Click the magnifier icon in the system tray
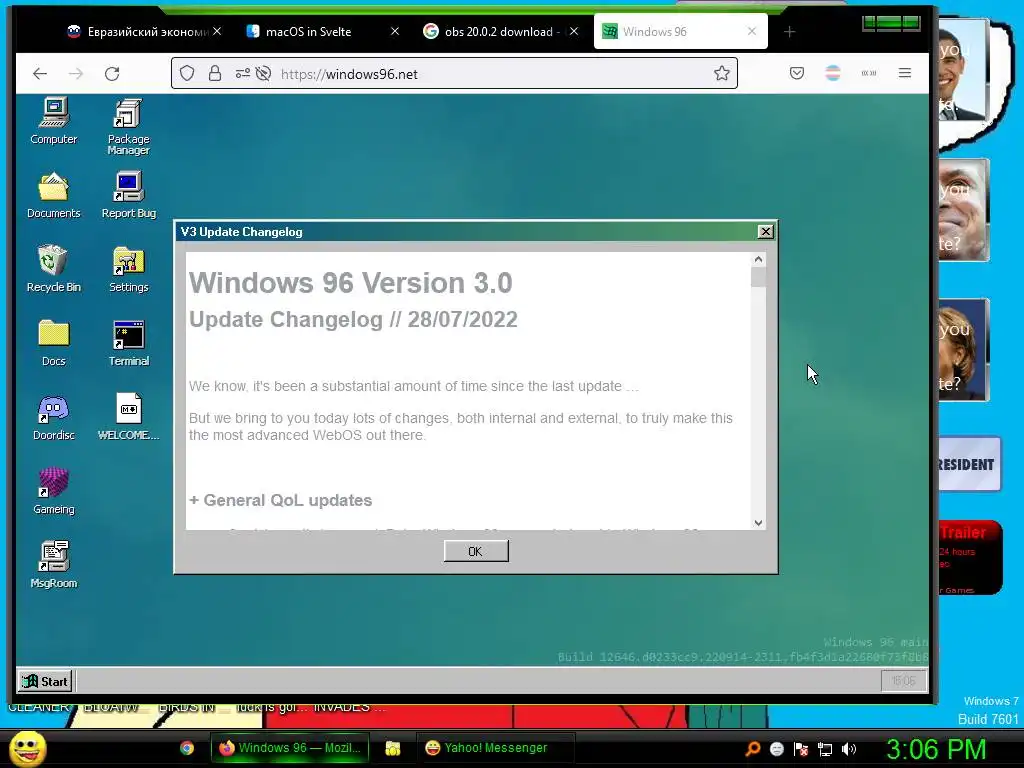 click(x=752, y=749)
